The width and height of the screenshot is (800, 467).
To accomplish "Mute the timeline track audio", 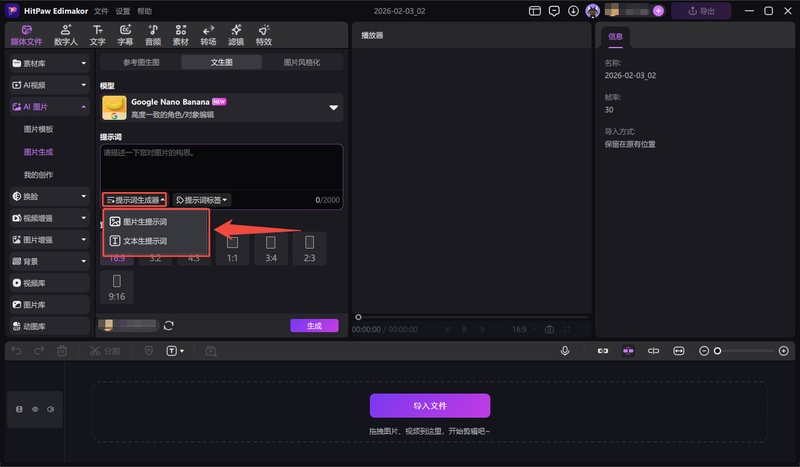I will tap(50, 409).
